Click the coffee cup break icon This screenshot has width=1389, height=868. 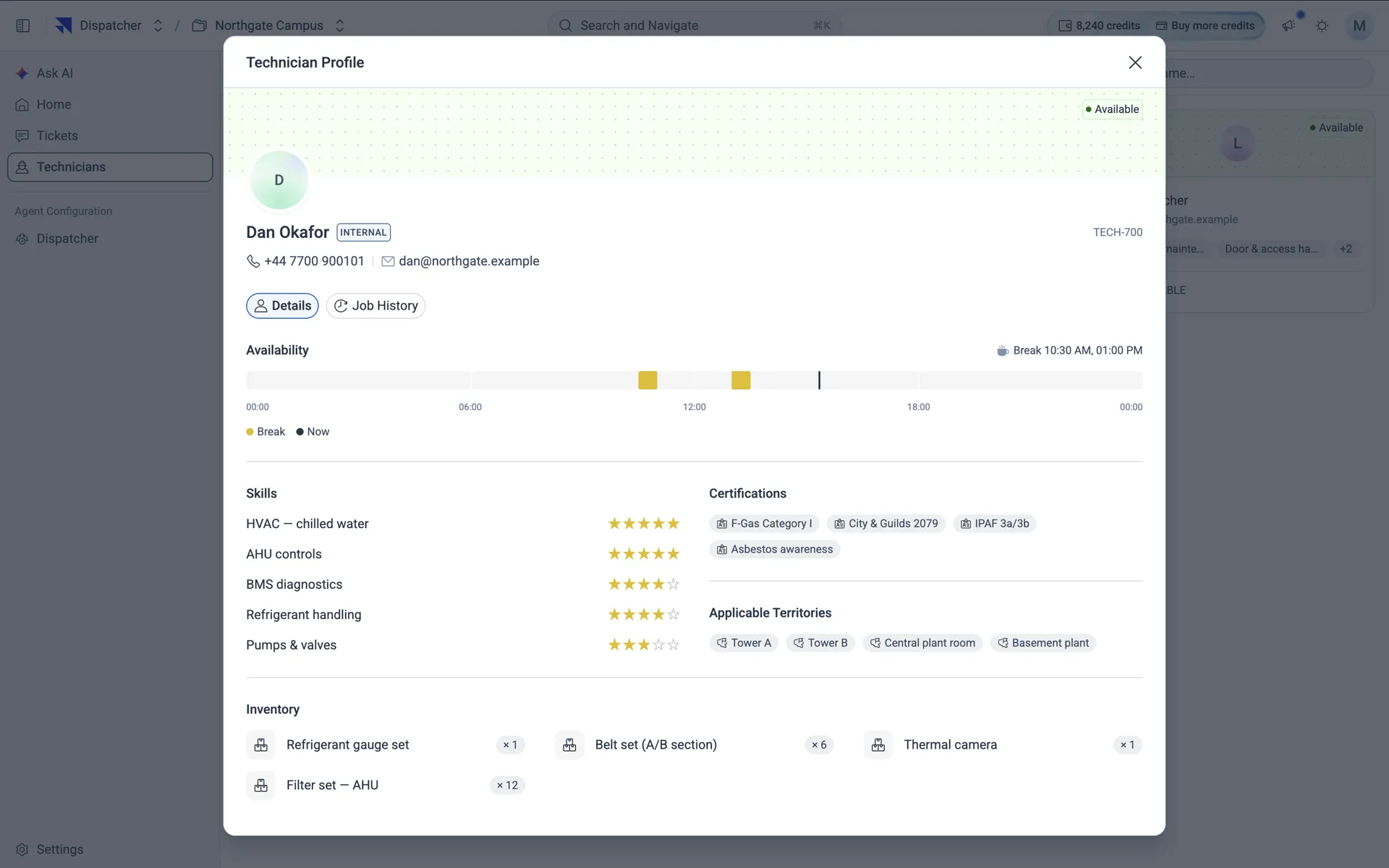click(1003, 351)
